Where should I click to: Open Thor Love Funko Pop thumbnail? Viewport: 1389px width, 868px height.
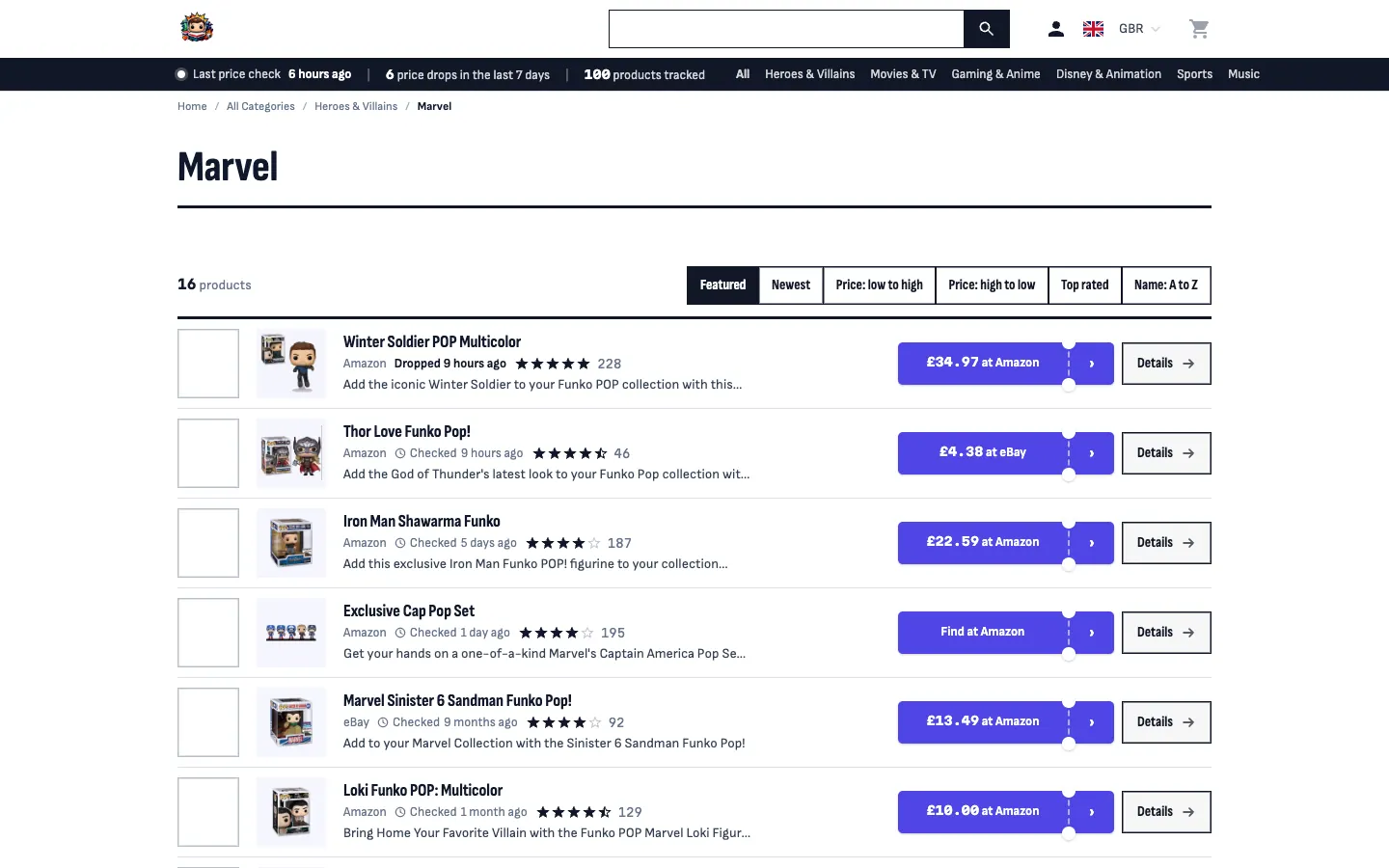(x=291, y=453)
